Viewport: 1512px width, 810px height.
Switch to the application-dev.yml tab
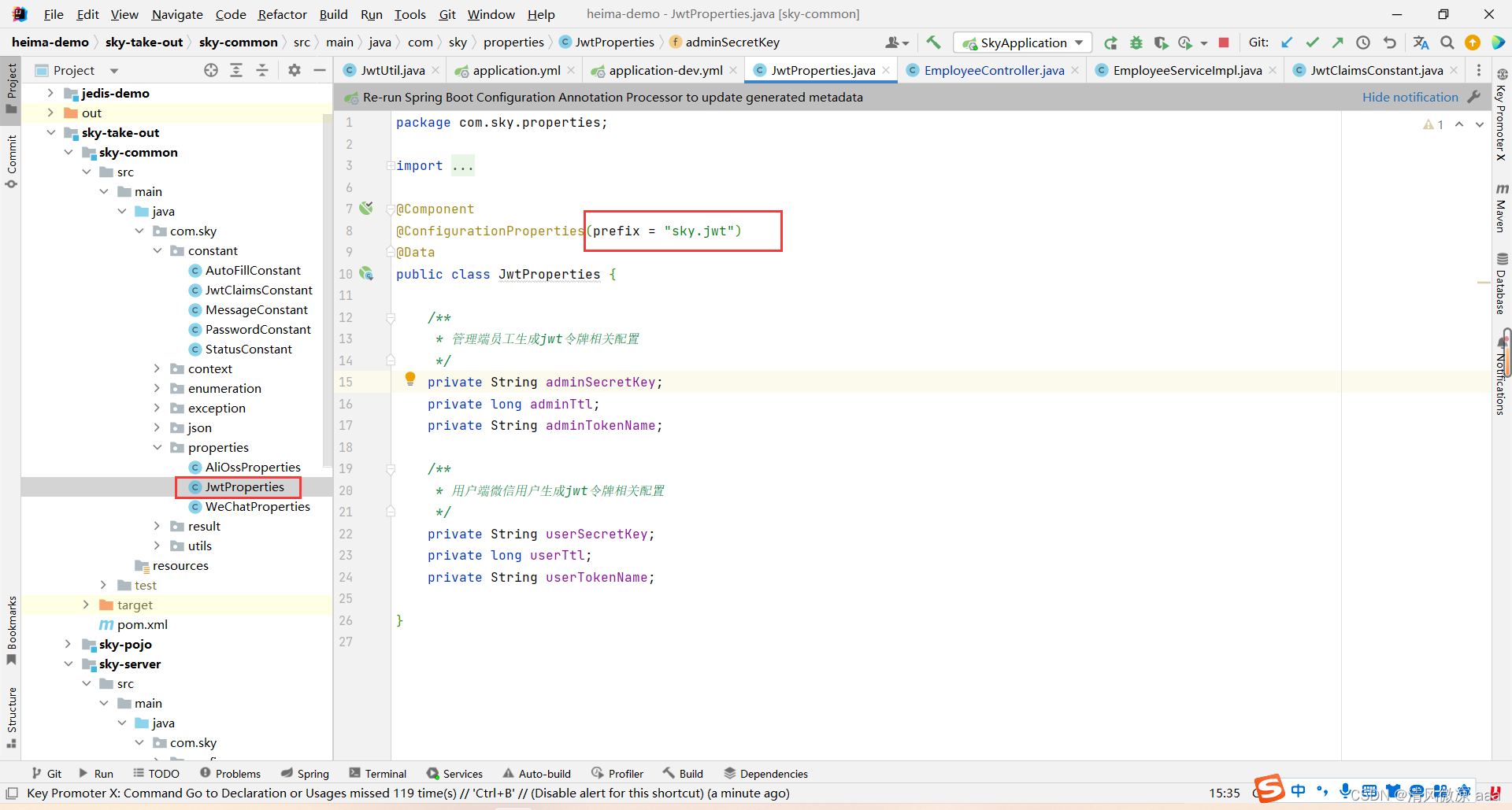(665, 70)
